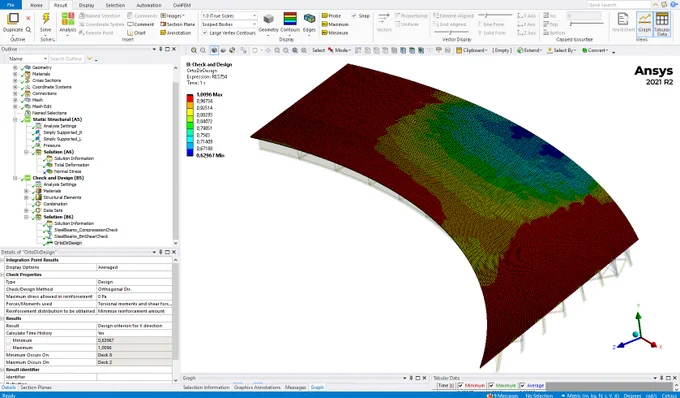Click the zoom-in magnifier in graphics toolbar
680x398 pixels.
pyautogui.click(x=193, y=50)
